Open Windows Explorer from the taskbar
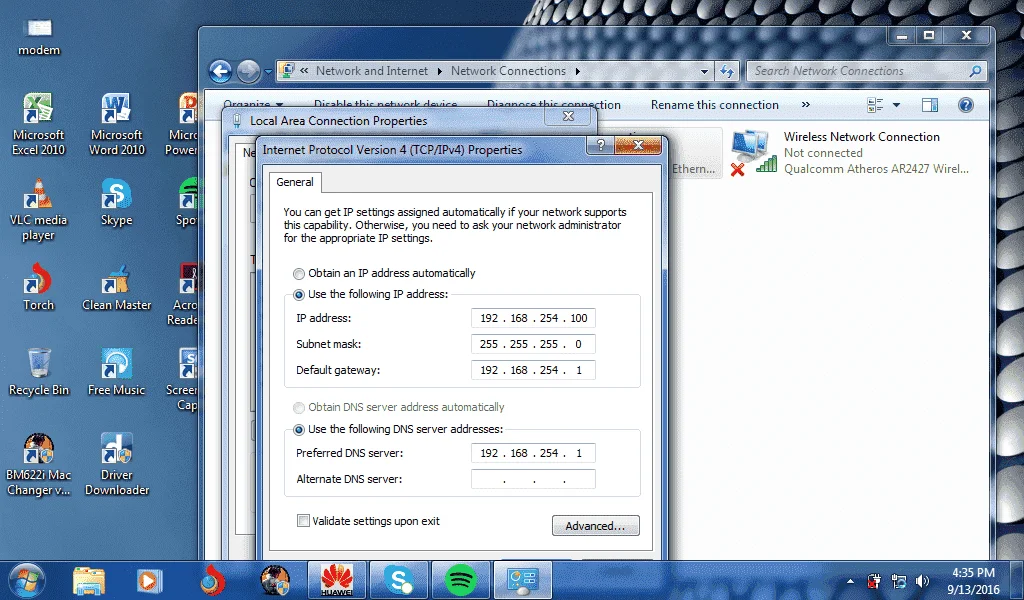This screenshot has height=600, width=1024. 89,580
